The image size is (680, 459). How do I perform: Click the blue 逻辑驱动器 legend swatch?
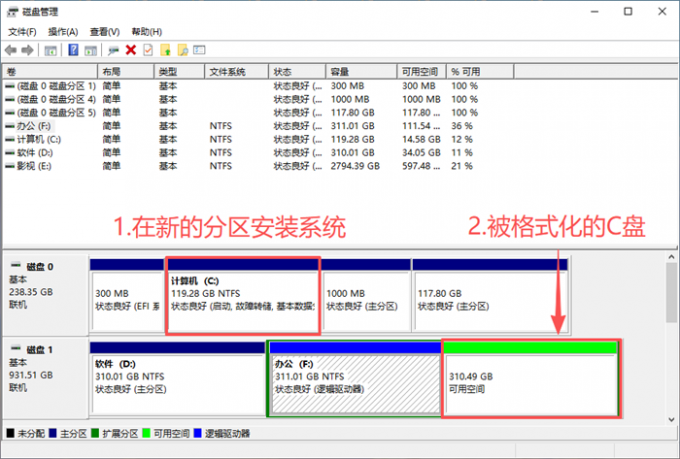(x=197, y=433)
